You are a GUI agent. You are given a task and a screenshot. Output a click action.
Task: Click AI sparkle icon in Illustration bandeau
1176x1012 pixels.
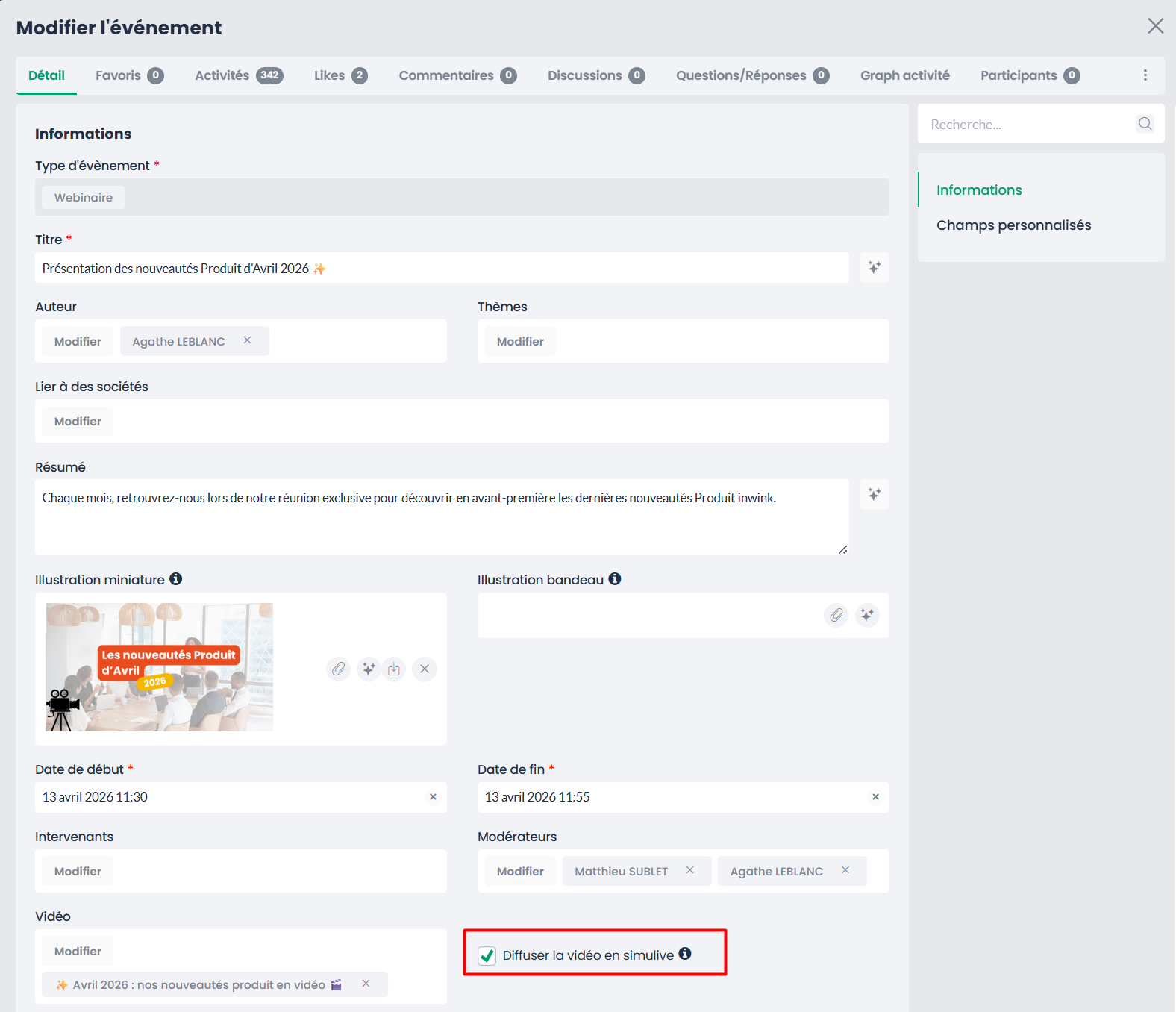tap(867, 615)
